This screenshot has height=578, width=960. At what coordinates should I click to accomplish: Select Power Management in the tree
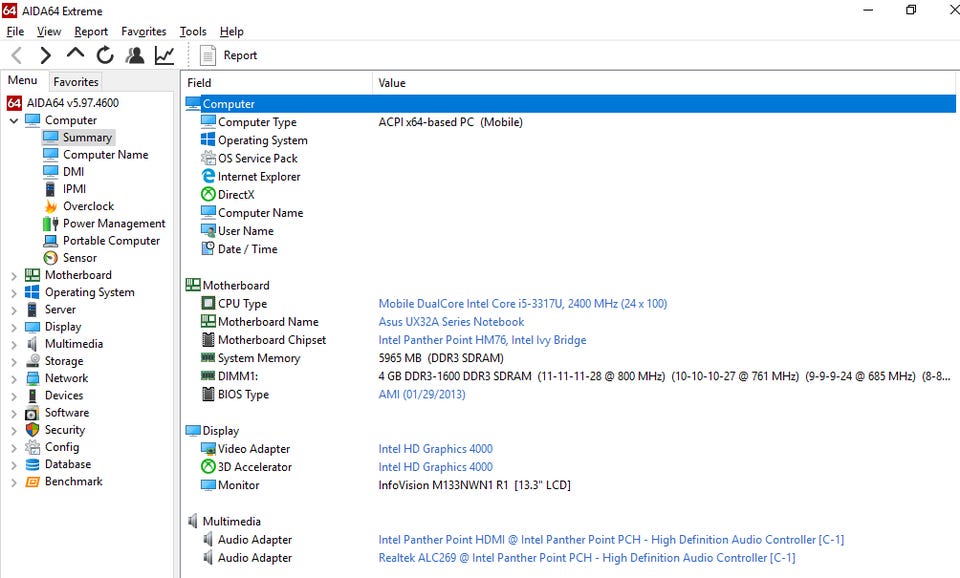coord(113,224)
